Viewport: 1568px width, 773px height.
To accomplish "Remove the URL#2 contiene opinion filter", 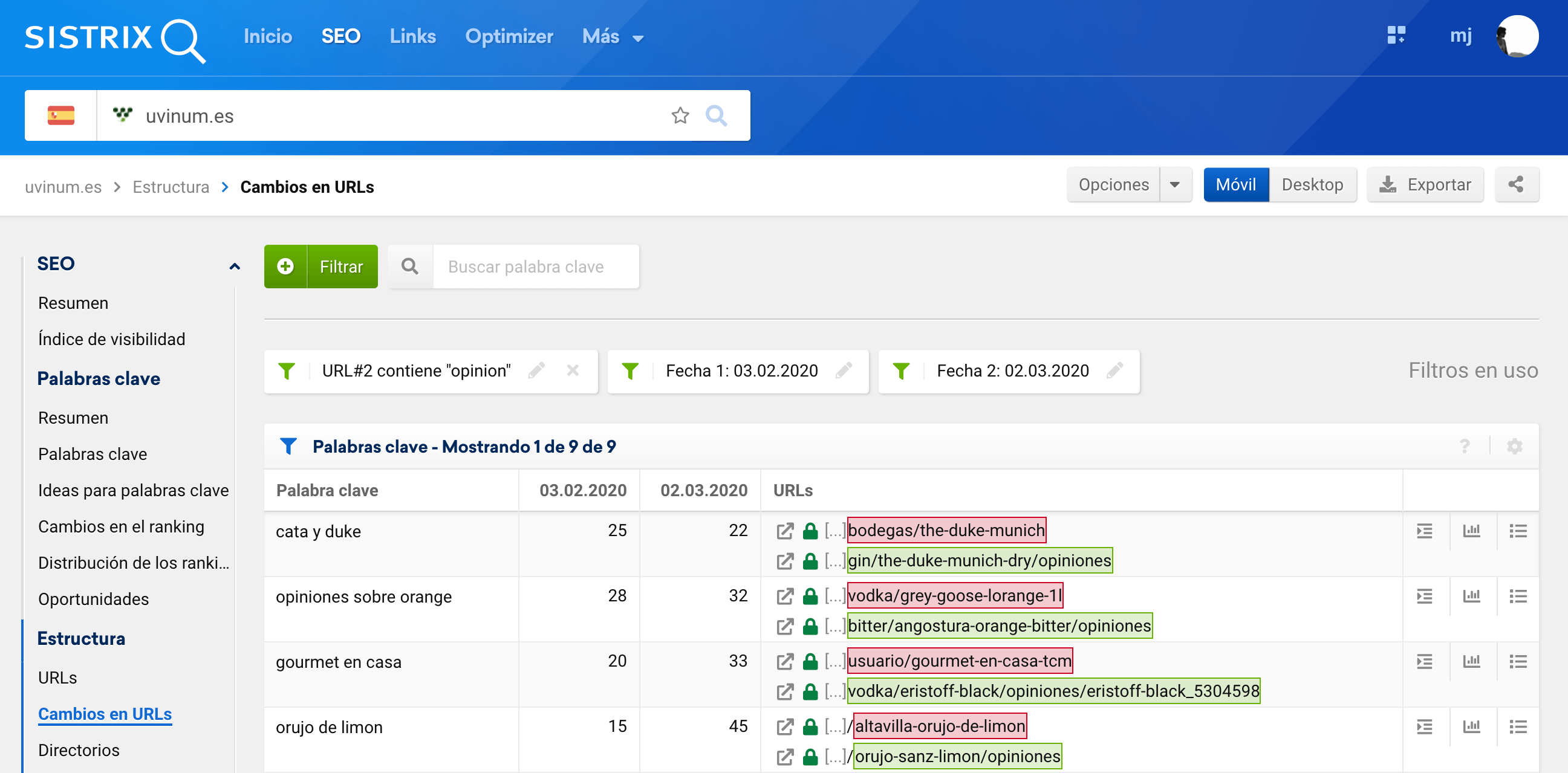I will [572, 370].
